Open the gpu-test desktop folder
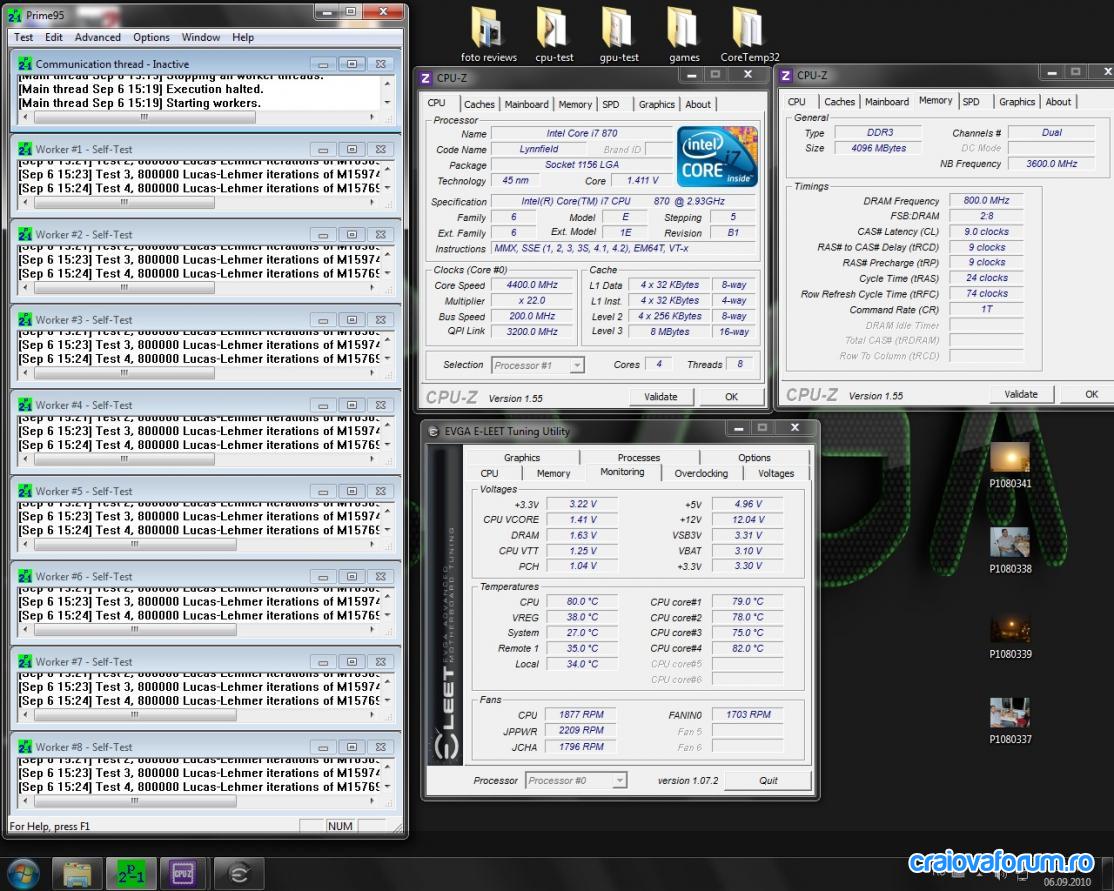This screenshot has height=891, width=1114. (x=619, y=35)
